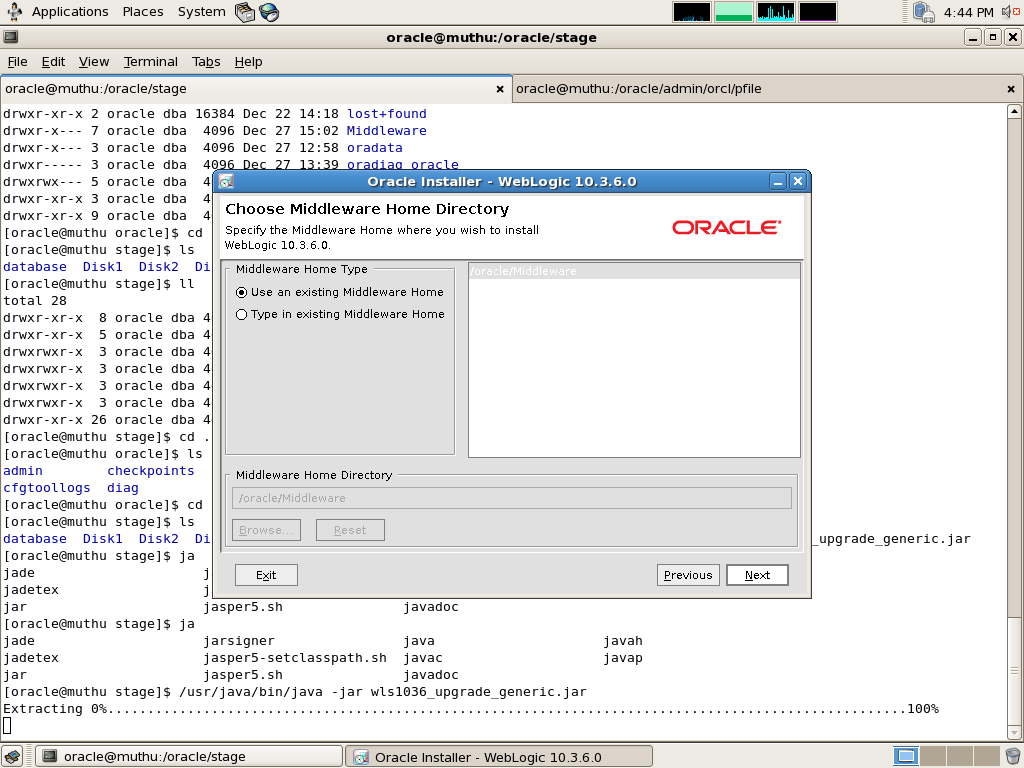Click the green memory monitor graph applet
This screenshot has width=1024, height=768.
(x=733, y=12)
